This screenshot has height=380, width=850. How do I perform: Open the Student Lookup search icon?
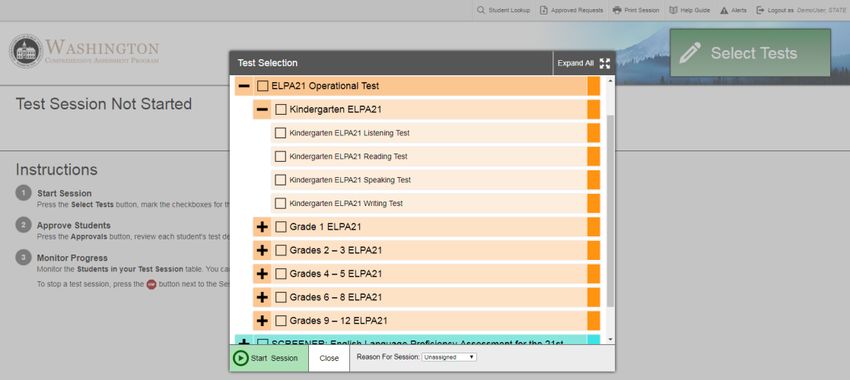click(480, 10)
